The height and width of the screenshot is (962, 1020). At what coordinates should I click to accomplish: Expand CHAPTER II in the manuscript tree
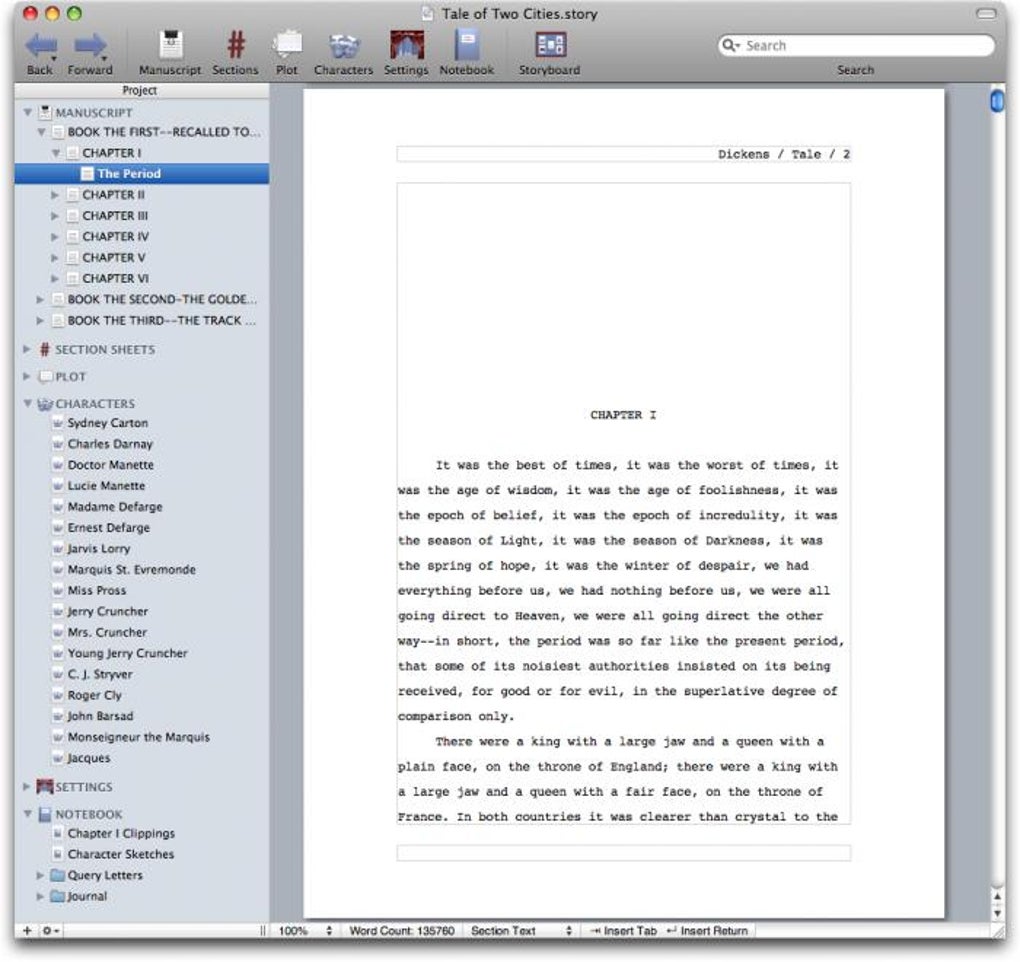click(x=55, y=195)
